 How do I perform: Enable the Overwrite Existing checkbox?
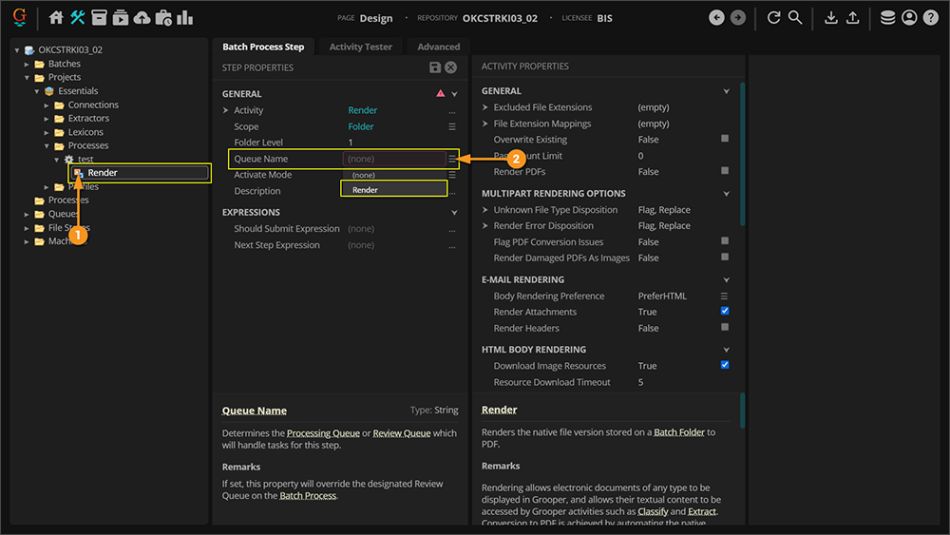click(725, 139)
